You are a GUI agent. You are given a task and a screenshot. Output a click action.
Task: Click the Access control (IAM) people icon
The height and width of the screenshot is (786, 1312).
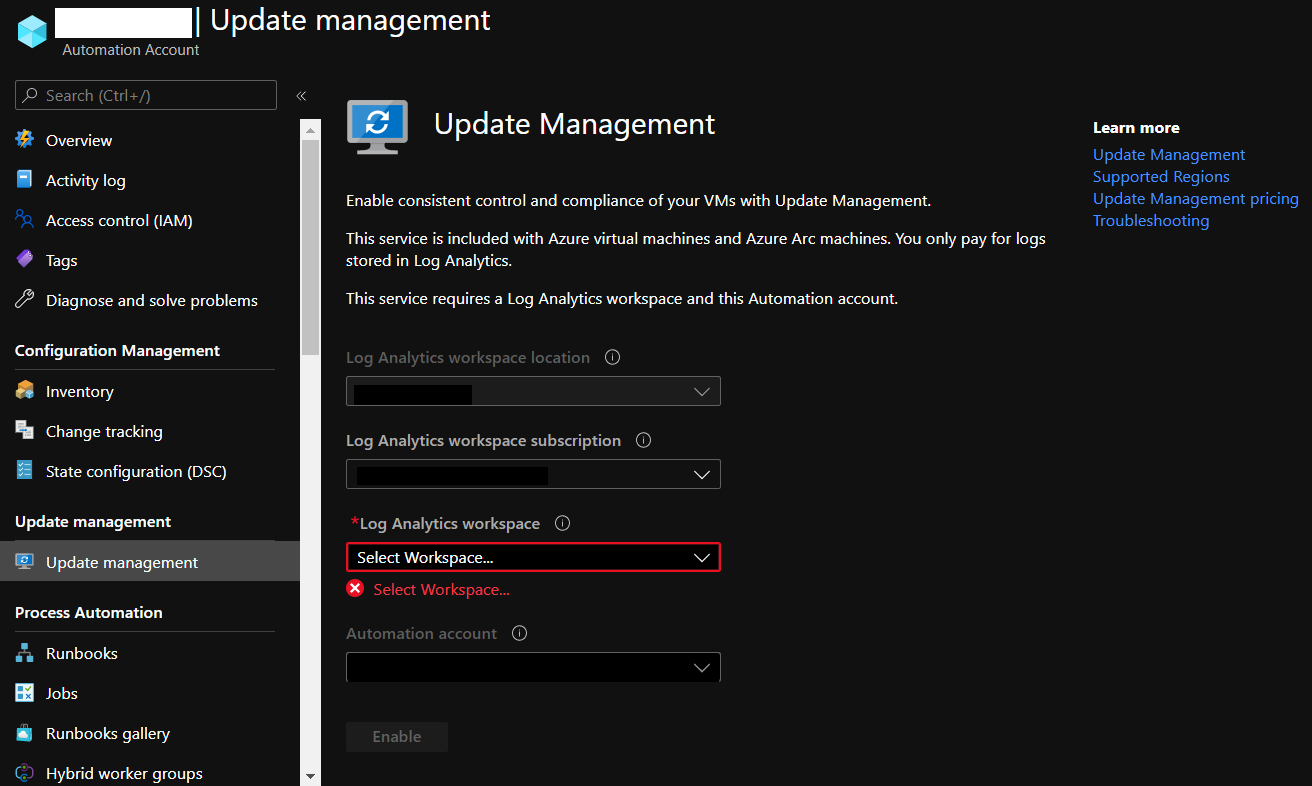[x=25, y=219]
